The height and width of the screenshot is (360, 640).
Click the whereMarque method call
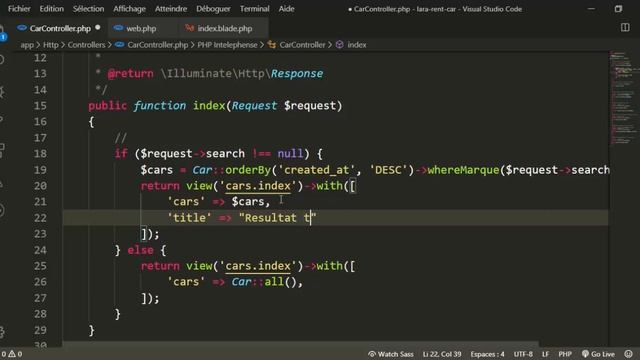coord(463,170)
